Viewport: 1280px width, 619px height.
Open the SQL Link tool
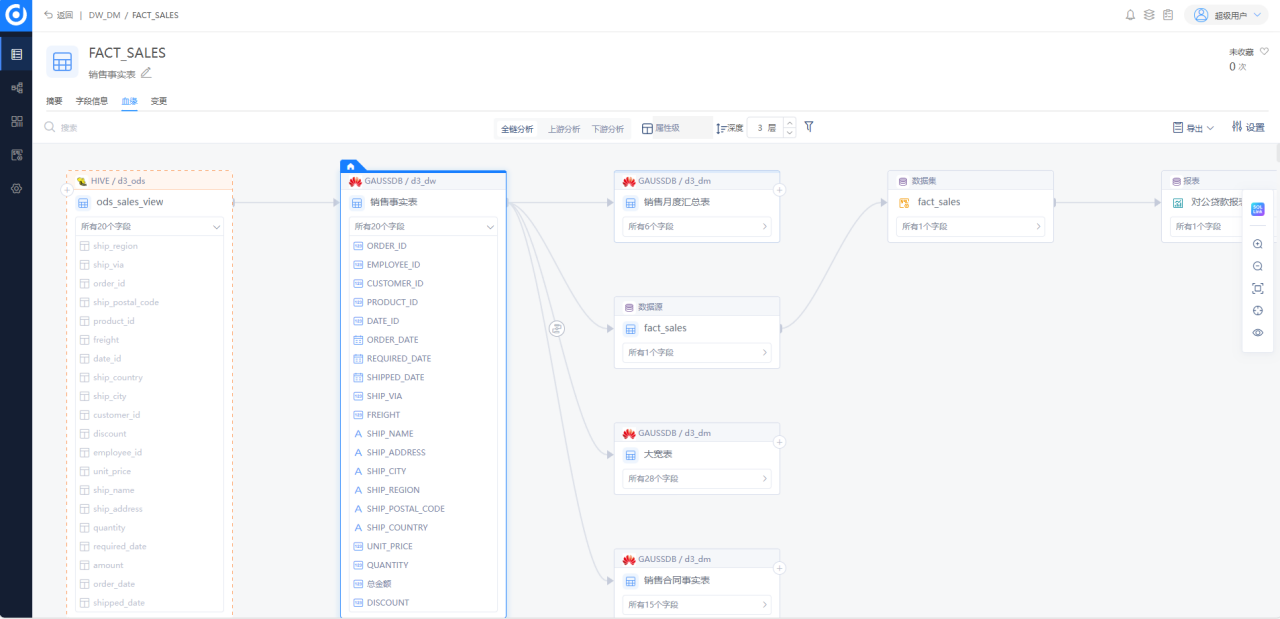1258,210
